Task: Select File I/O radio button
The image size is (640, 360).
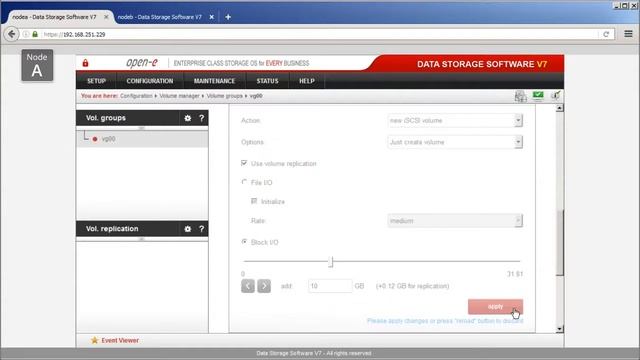Action: (x=244, y=182)
